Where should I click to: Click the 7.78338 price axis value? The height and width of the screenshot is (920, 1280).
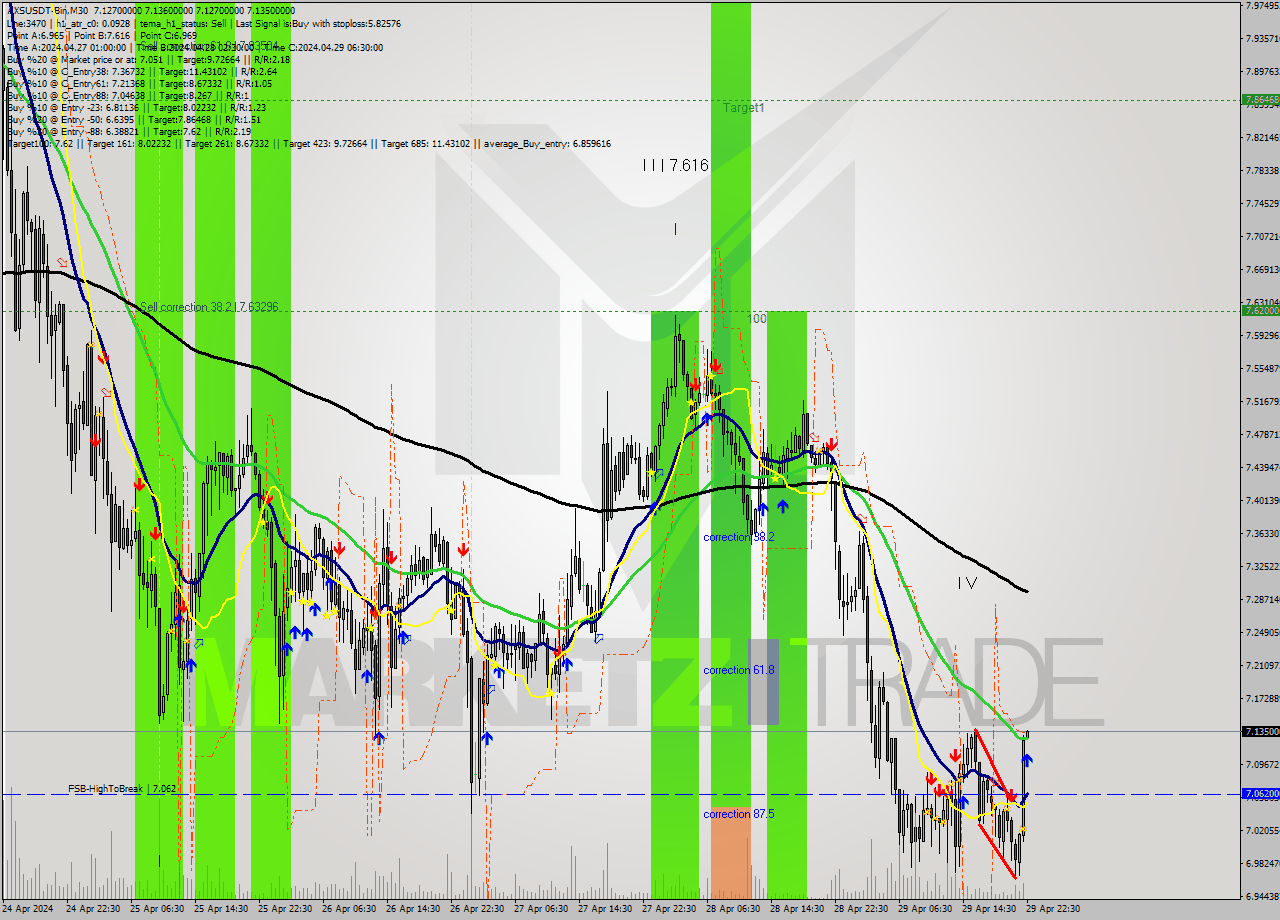pos(1262,170)
